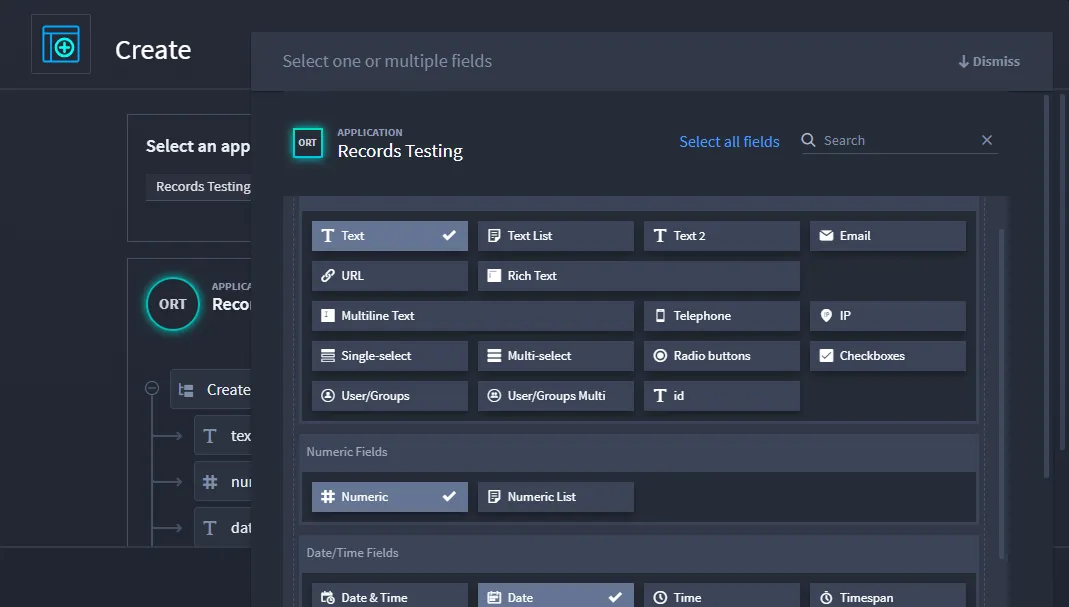Screen dimensions: 1069x607
Task: Select the id field
Action: point(722,396)
